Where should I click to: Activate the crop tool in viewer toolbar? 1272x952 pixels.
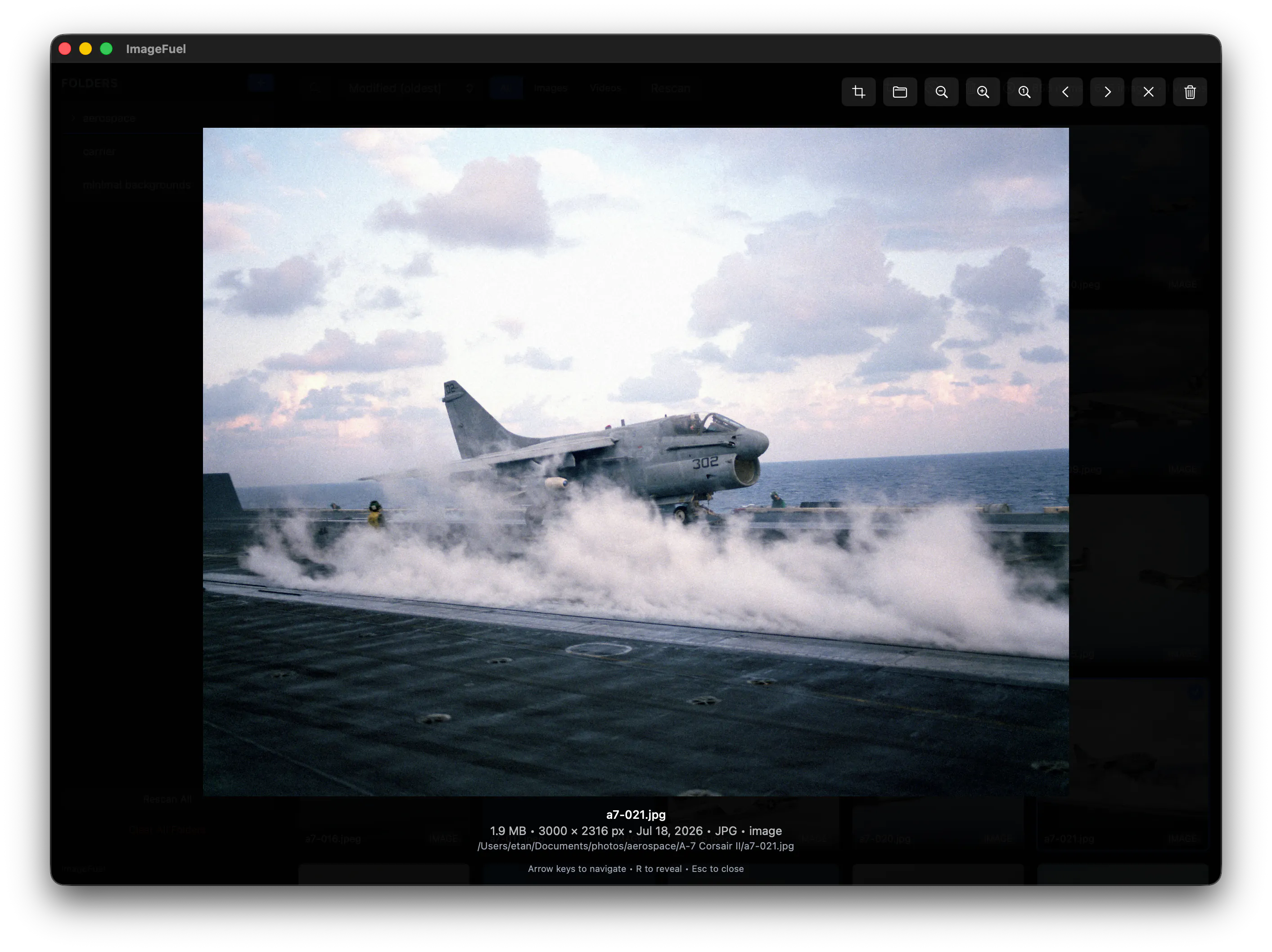point(858,92)
